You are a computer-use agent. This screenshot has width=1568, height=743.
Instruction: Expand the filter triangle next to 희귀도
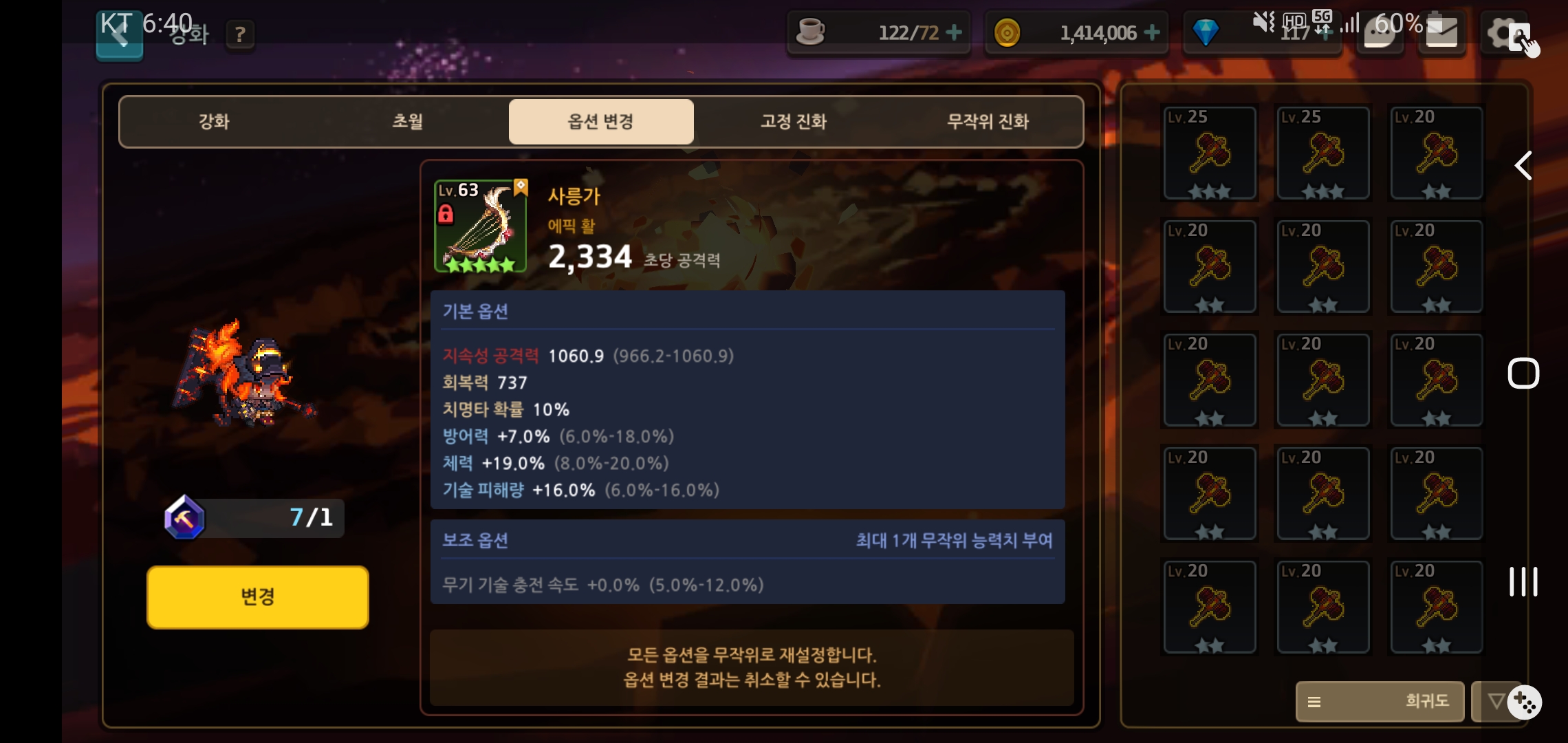[x=1495, y=701]
